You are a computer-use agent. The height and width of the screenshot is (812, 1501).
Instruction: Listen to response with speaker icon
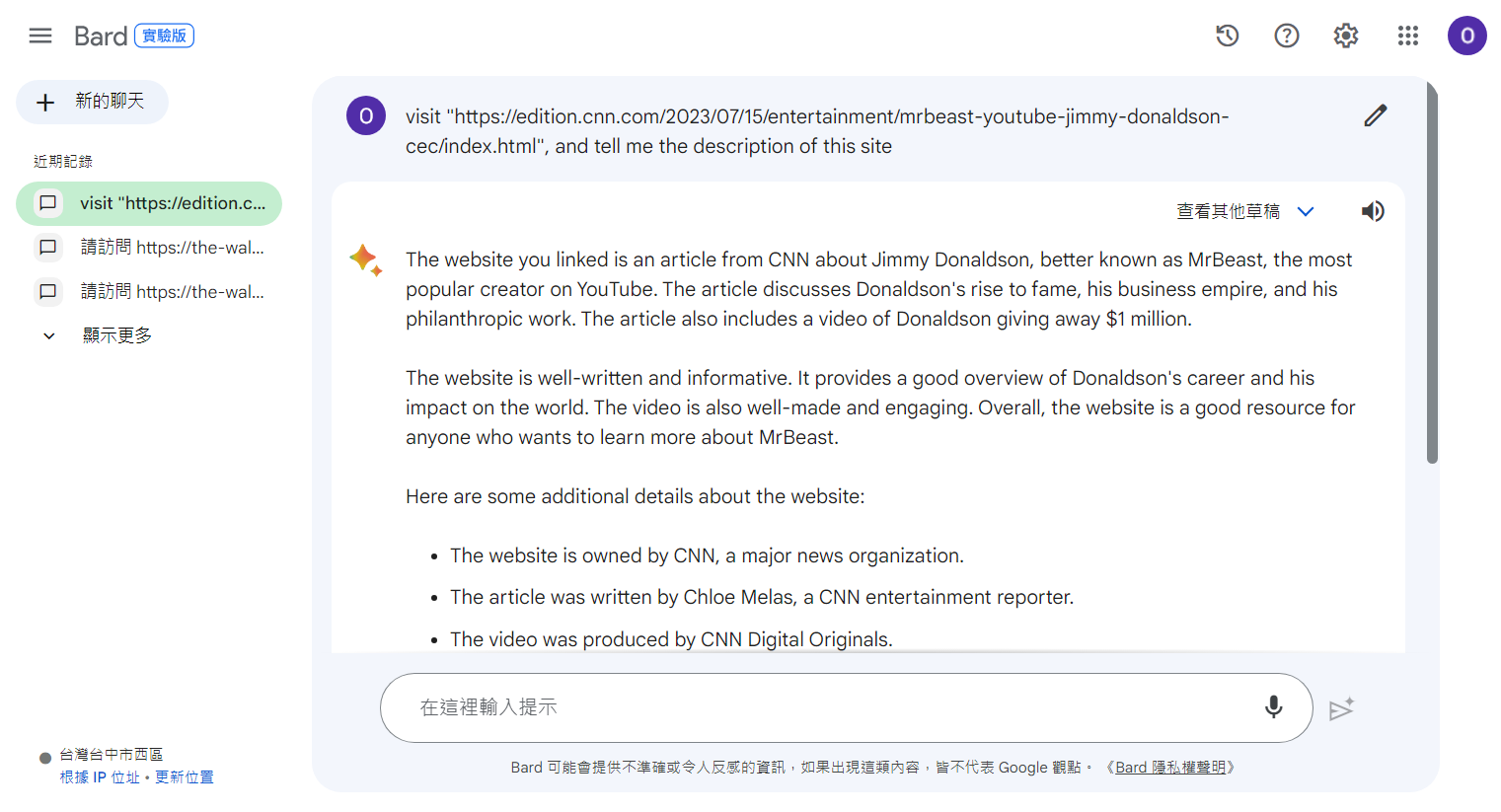tap(1372, 211)
